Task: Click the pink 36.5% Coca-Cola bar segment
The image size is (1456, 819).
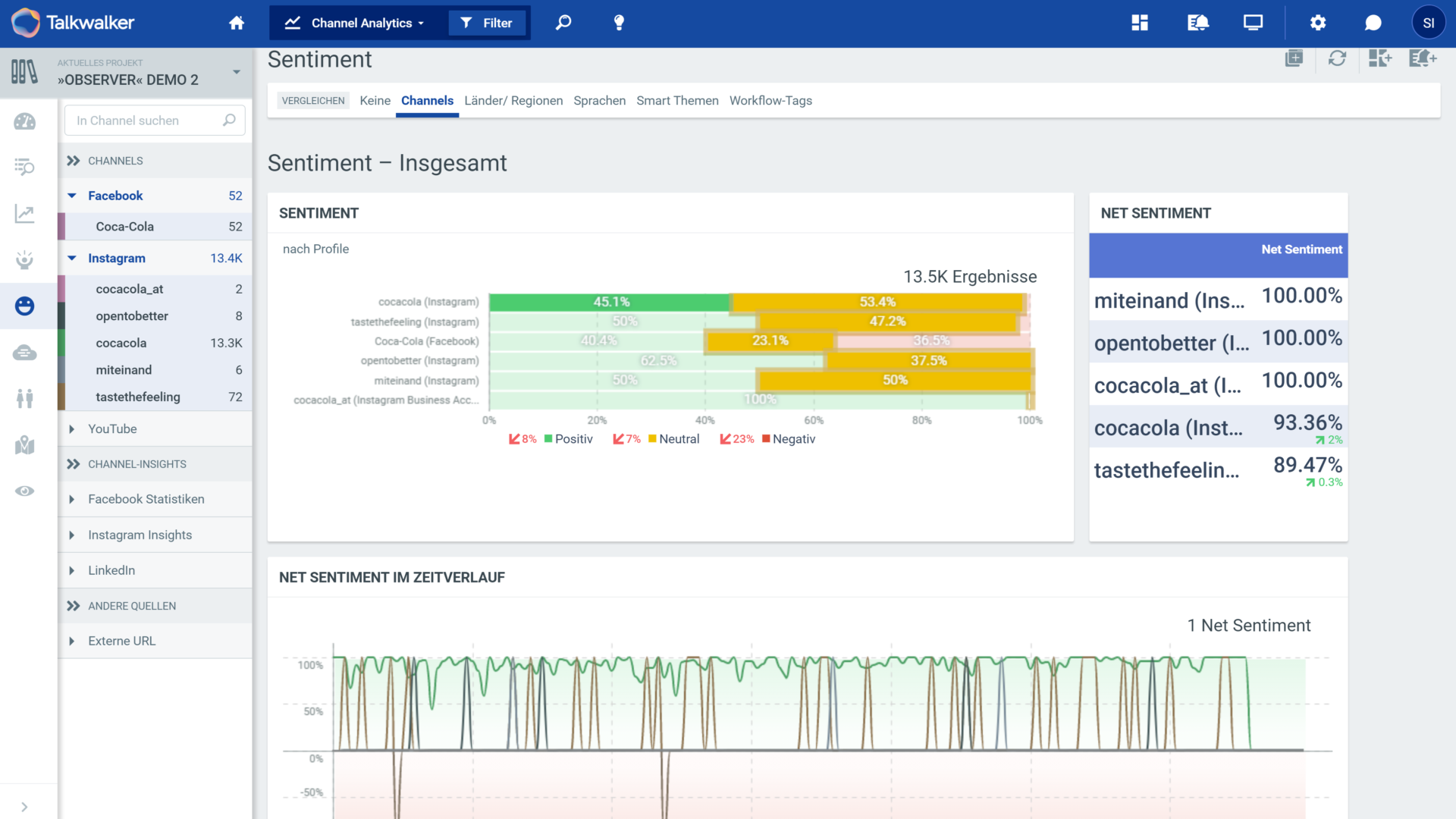Action: click(932, 340)
